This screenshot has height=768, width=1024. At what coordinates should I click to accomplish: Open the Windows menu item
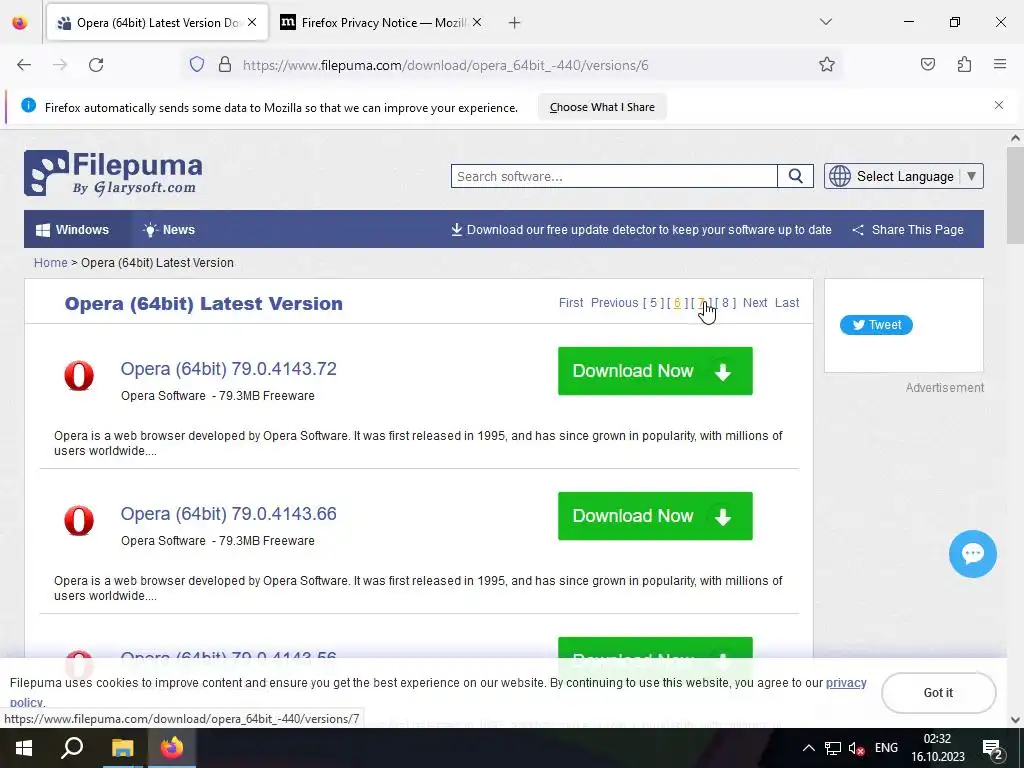[x=72, y=230]
